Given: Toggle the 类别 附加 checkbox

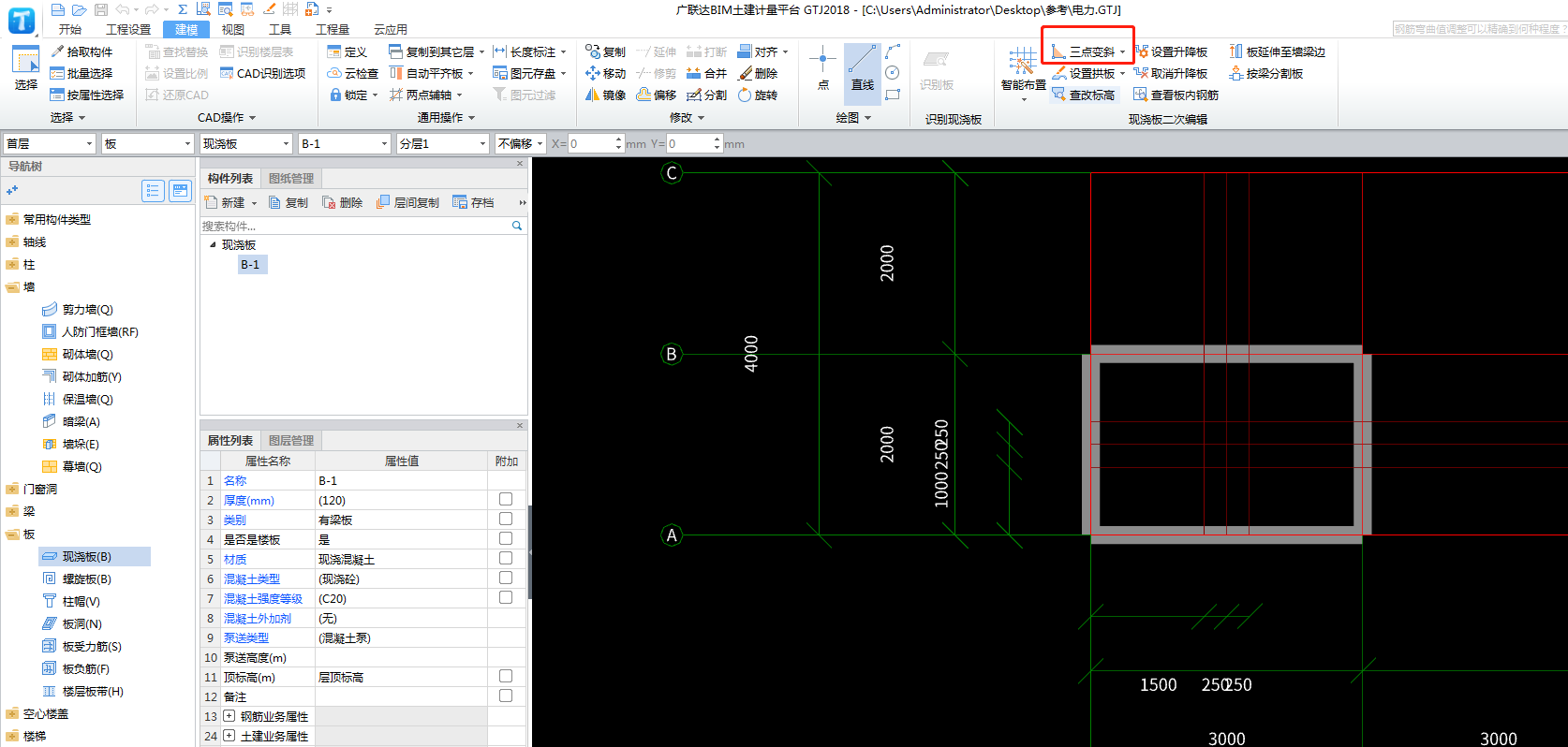Looking at the screenshot, I should (506, 519).
